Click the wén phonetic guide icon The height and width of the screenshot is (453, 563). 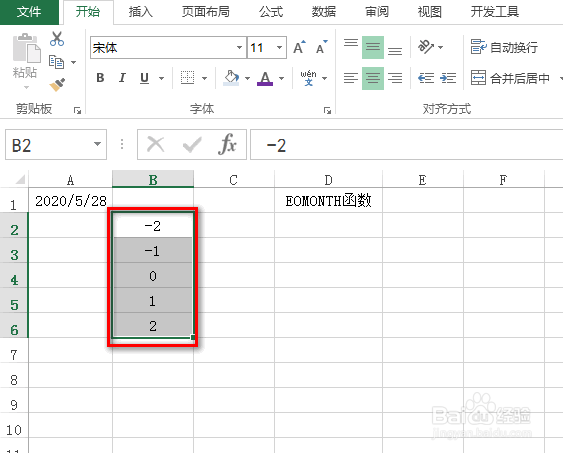tap(308, 78)
